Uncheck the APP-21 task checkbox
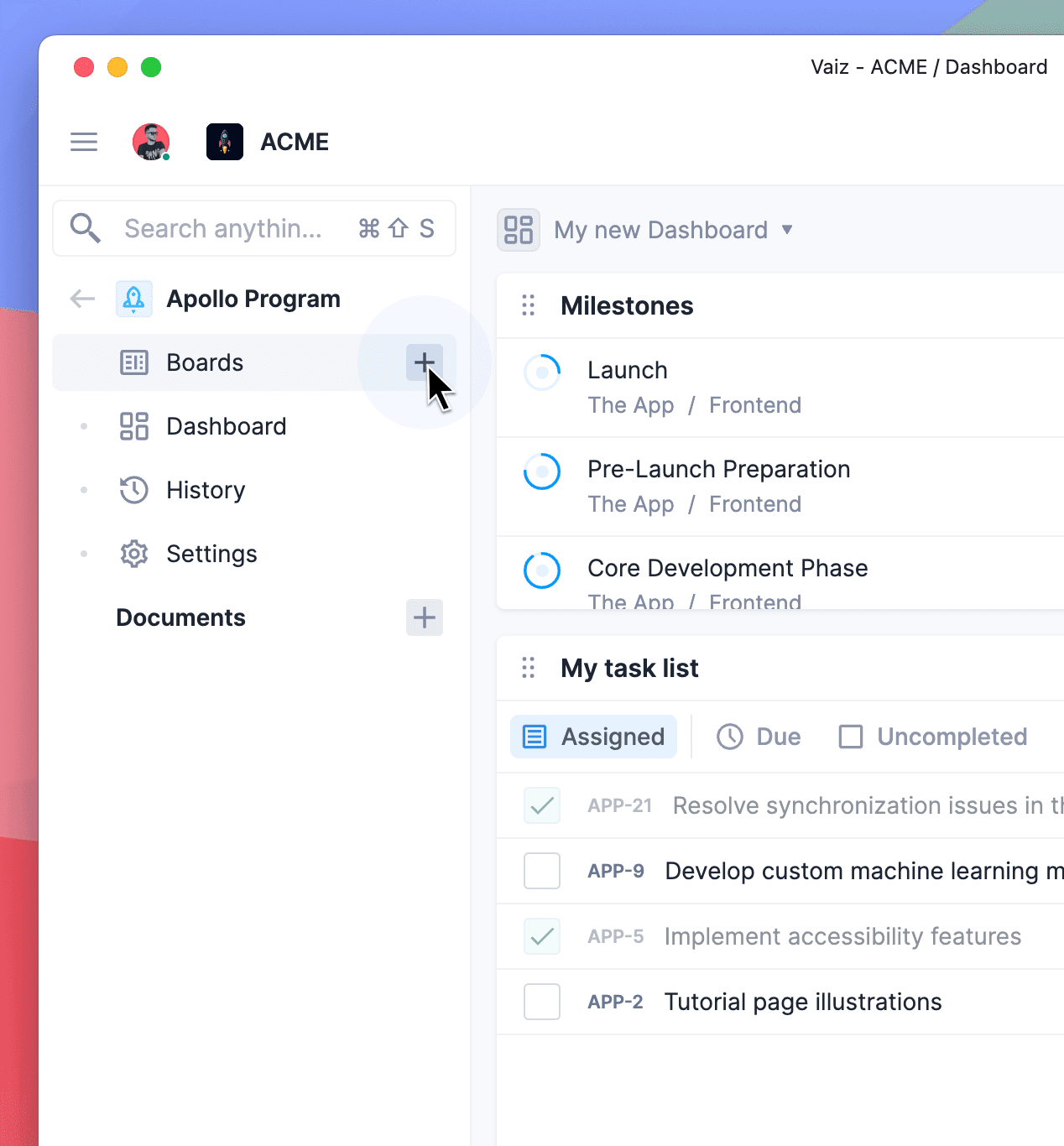This screenshot has width=1064, height=1146. click(x=542, y=805)
